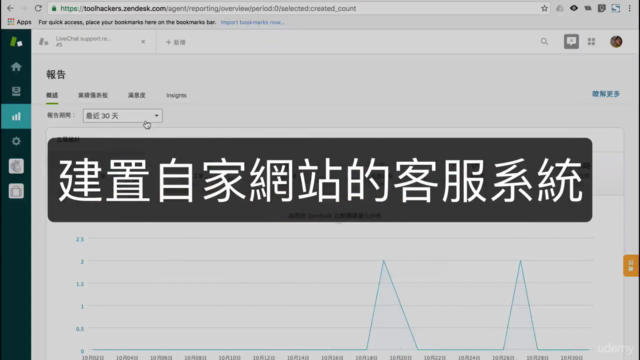Screen dimensions: 640x360
Task: Open the chat conversations icon
Action: pyautogui.click(x=571, y=42)
